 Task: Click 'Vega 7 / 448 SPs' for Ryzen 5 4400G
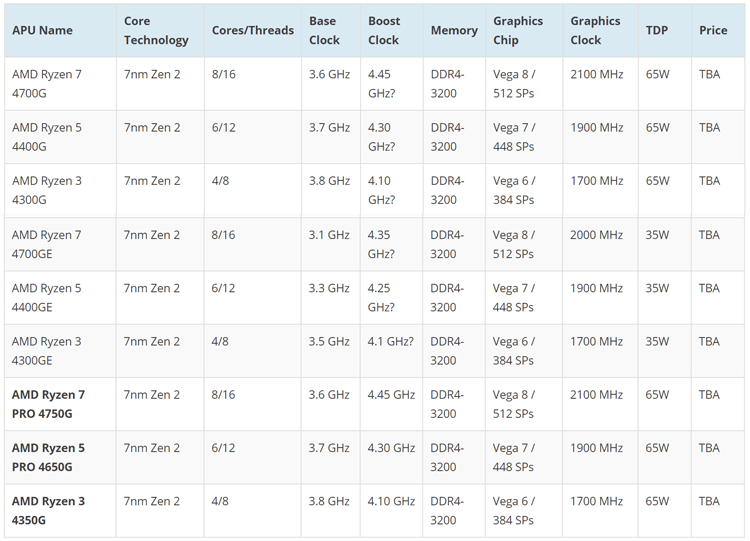(x=514, y=137)
